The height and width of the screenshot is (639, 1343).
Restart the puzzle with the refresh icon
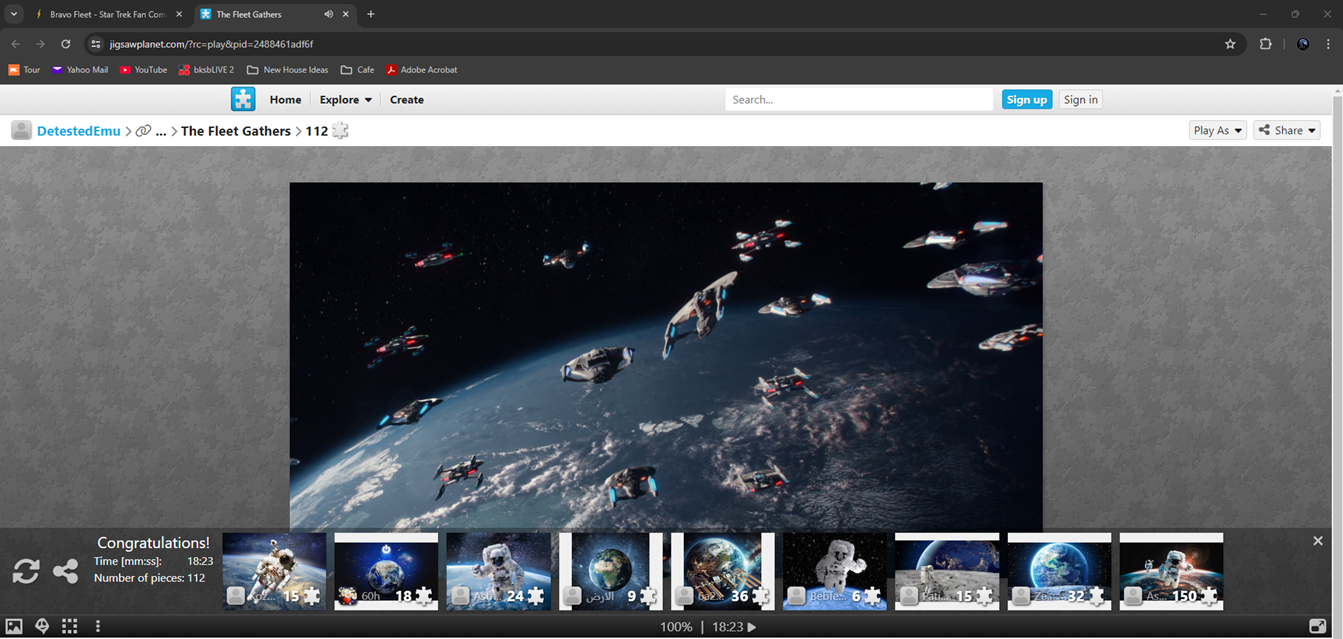[26, 571]
